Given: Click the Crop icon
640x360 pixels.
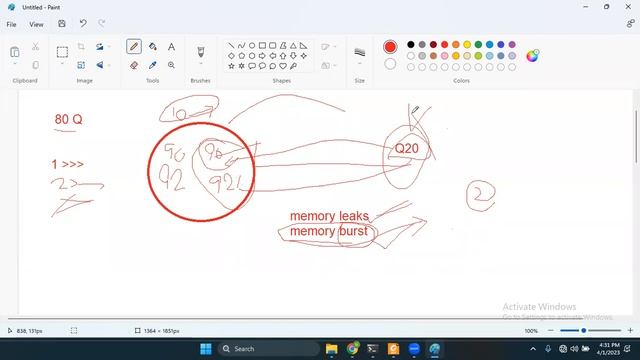Looking at the screenshot, I should pos(81,47).
